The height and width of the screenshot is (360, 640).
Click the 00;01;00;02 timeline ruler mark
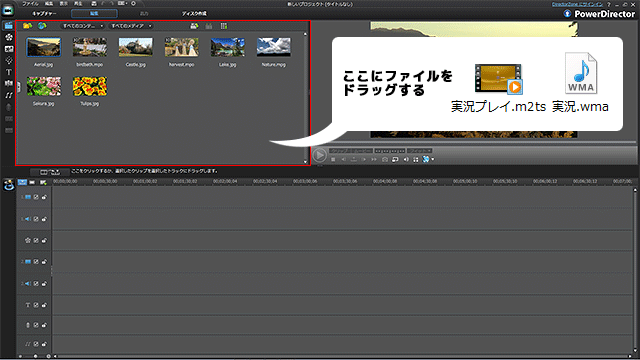point(145,181)
